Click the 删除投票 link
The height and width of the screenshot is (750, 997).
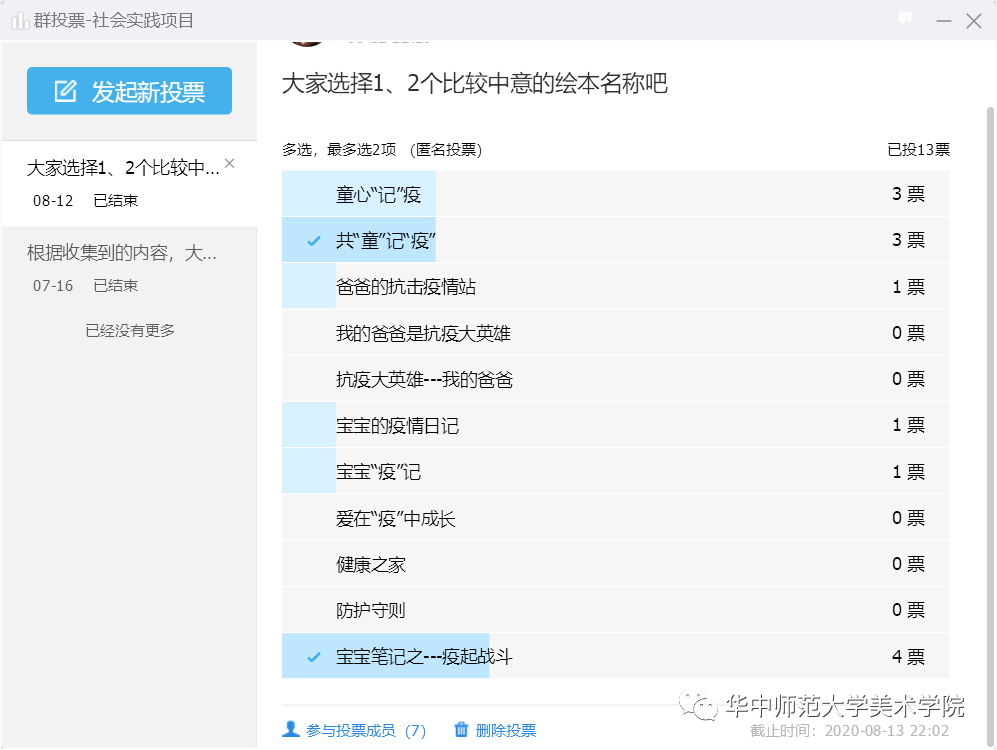505,731
